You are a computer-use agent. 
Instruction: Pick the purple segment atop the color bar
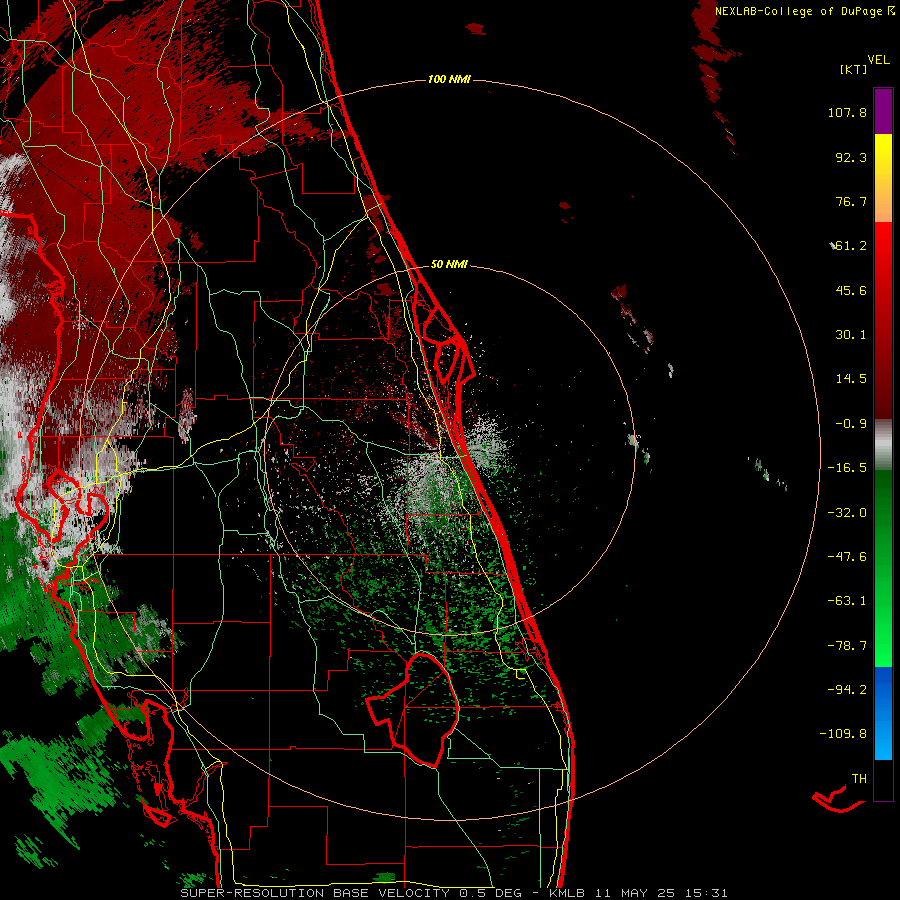click(883, 111)
